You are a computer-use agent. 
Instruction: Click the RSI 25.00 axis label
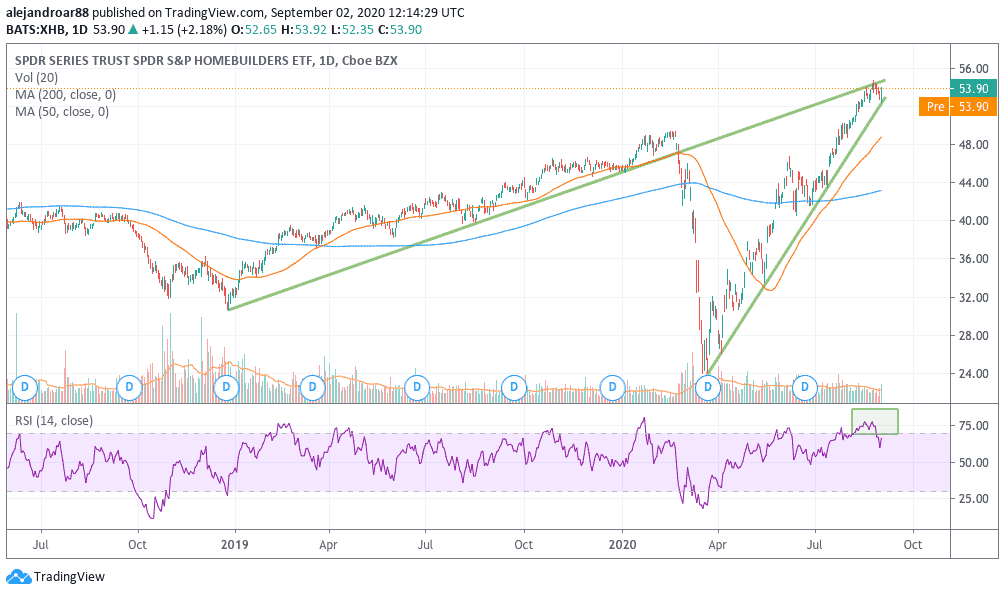[973, 499]
